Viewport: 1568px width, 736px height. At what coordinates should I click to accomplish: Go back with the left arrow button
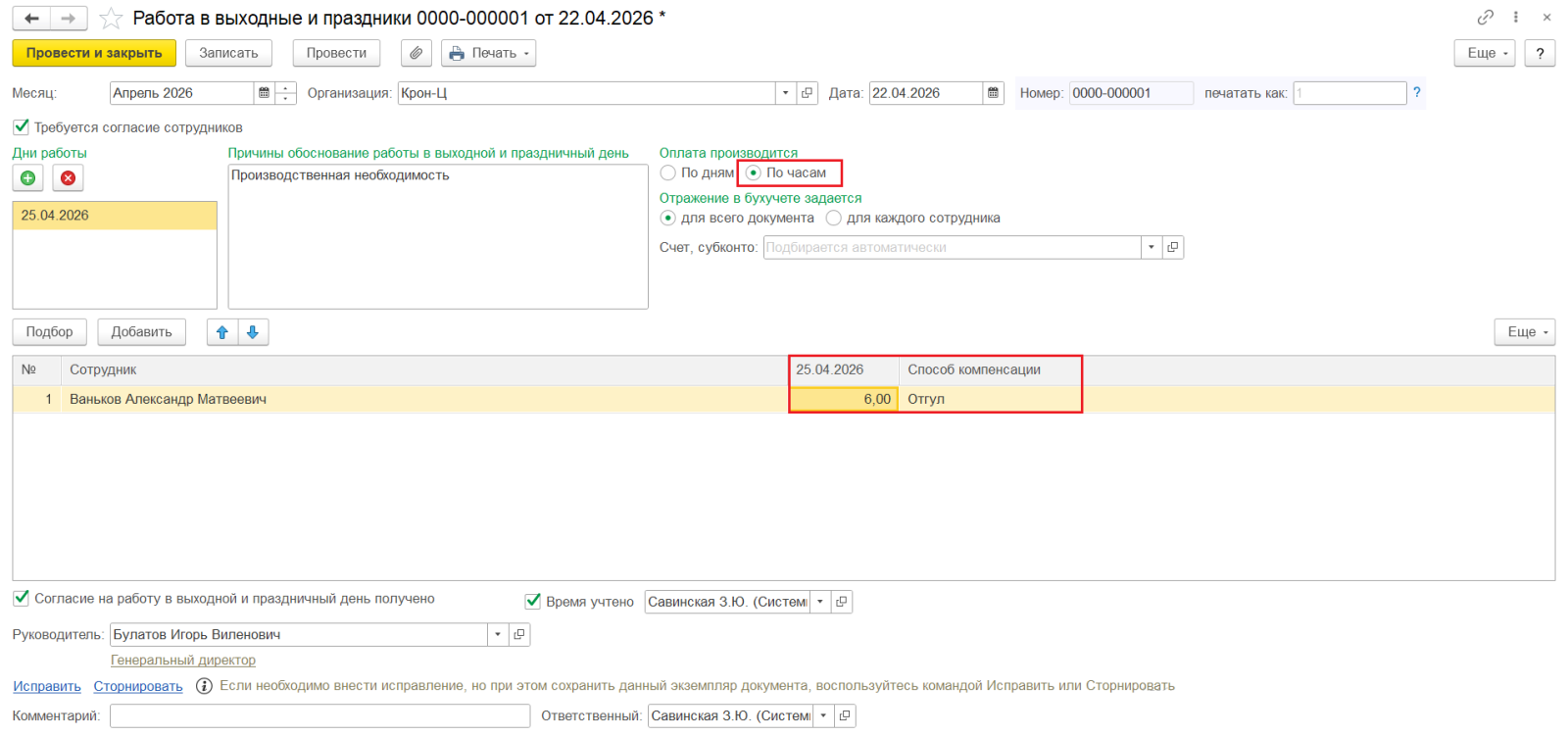pos(31,19)
